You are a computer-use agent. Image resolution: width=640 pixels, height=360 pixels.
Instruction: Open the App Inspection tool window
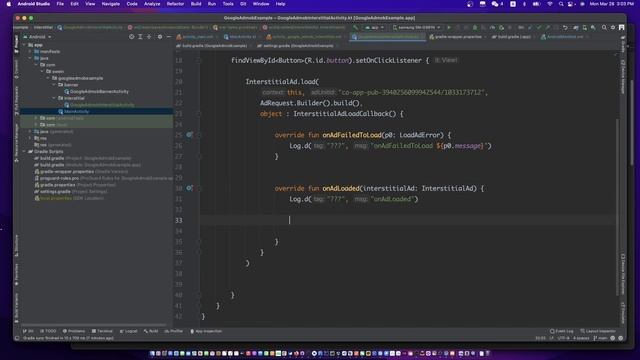[x=206, y=331]
